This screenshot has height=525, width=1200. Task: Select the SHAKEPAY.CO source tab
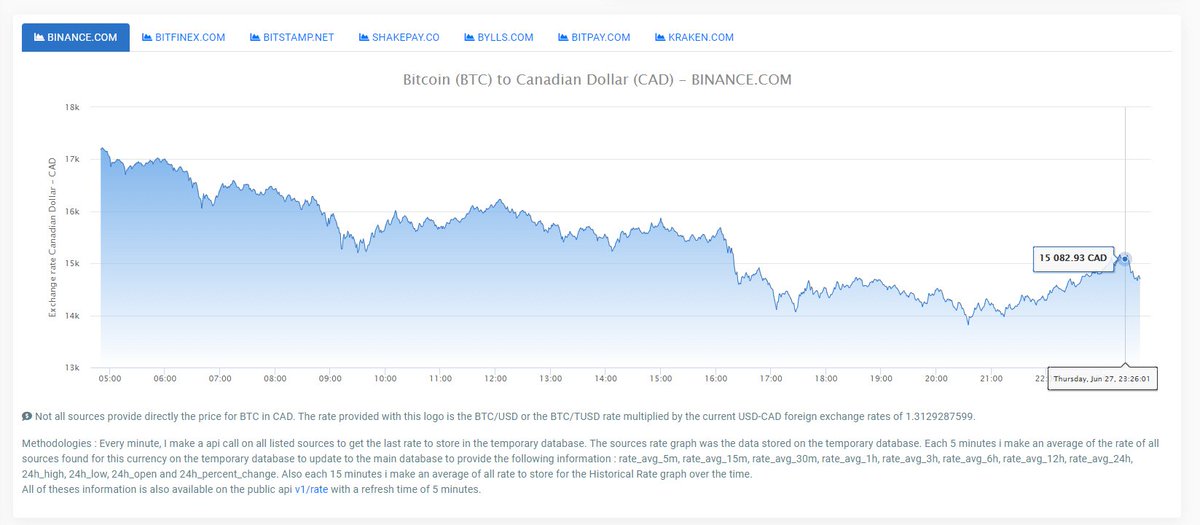398,38
